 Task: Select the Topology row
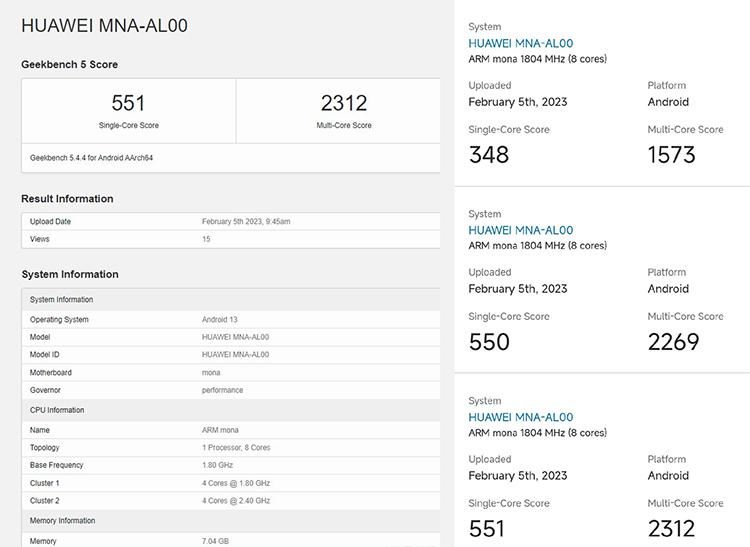pos(230,448)
